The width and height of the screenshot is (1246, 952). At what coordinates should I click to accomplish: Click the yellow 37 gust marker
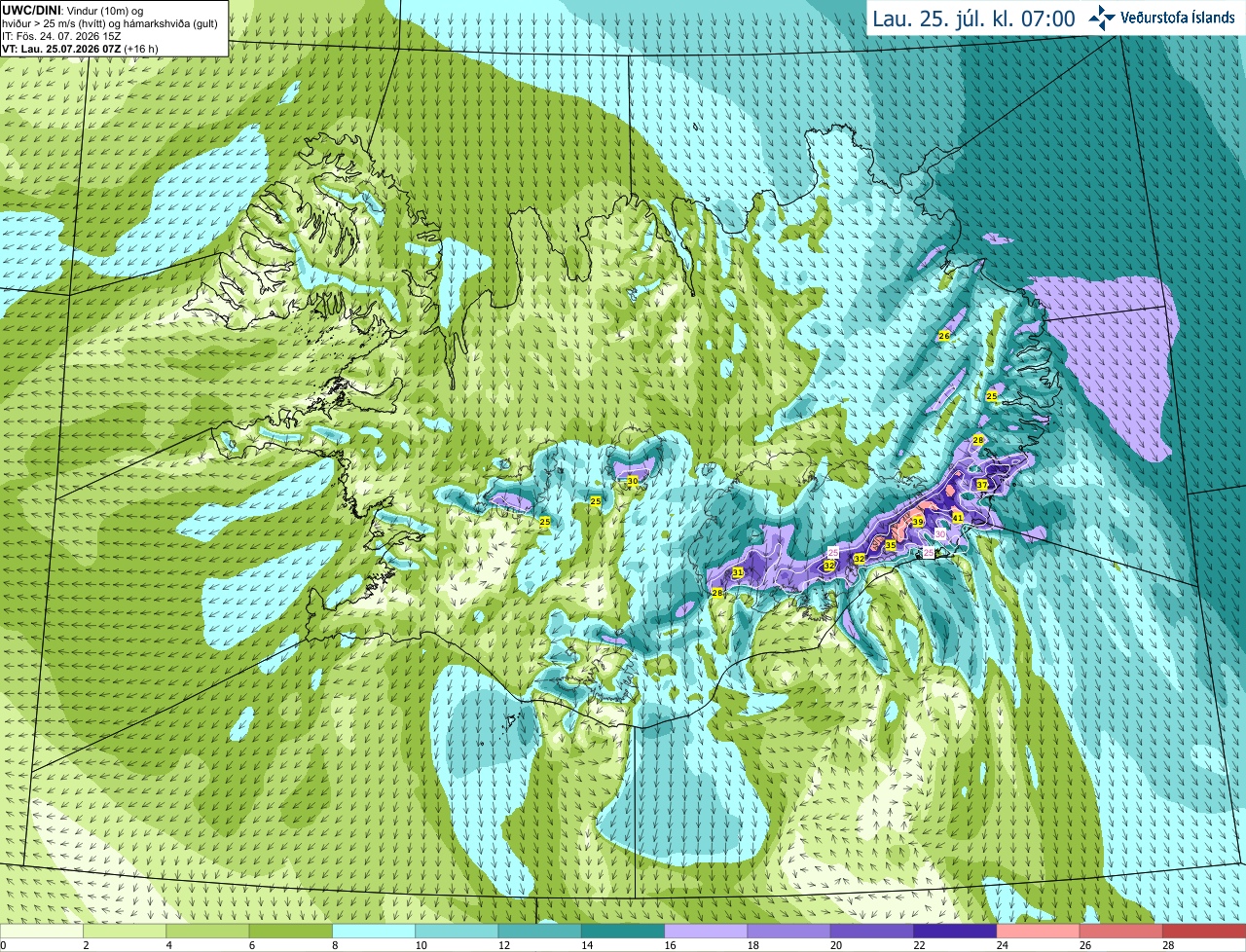(x=982, y=485)
